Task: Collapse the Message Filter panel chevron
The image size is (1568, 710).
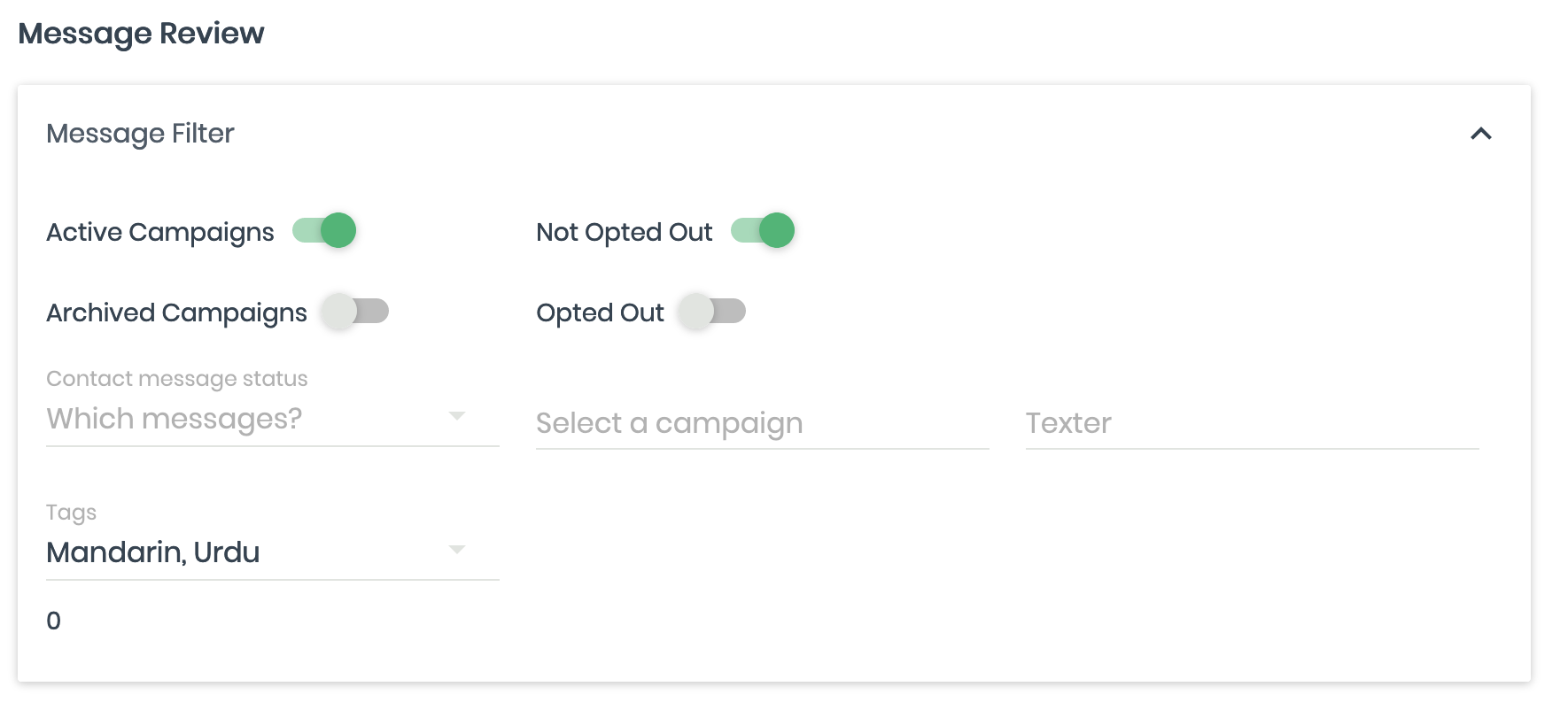Action: point(1480,134)
